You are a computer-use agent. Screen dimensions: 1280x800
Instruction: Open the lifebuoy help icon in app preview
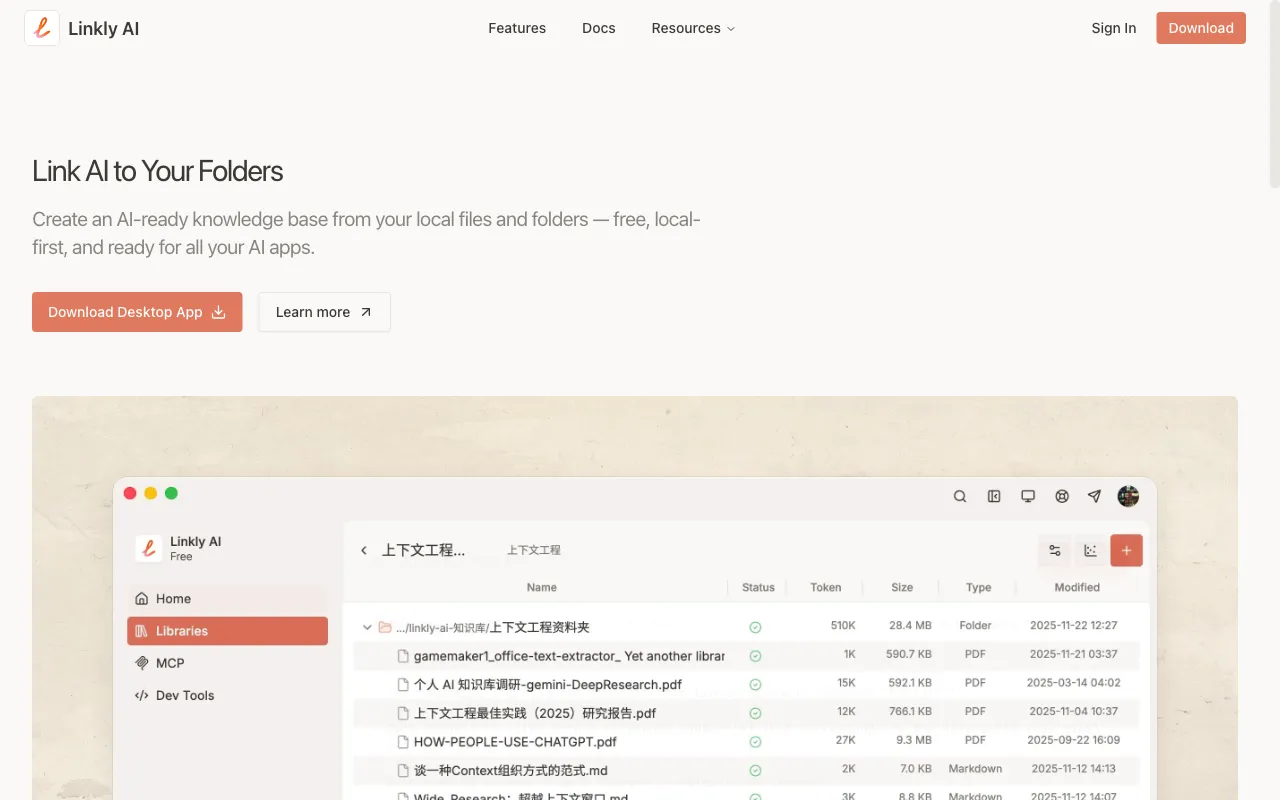(1062, 496)
